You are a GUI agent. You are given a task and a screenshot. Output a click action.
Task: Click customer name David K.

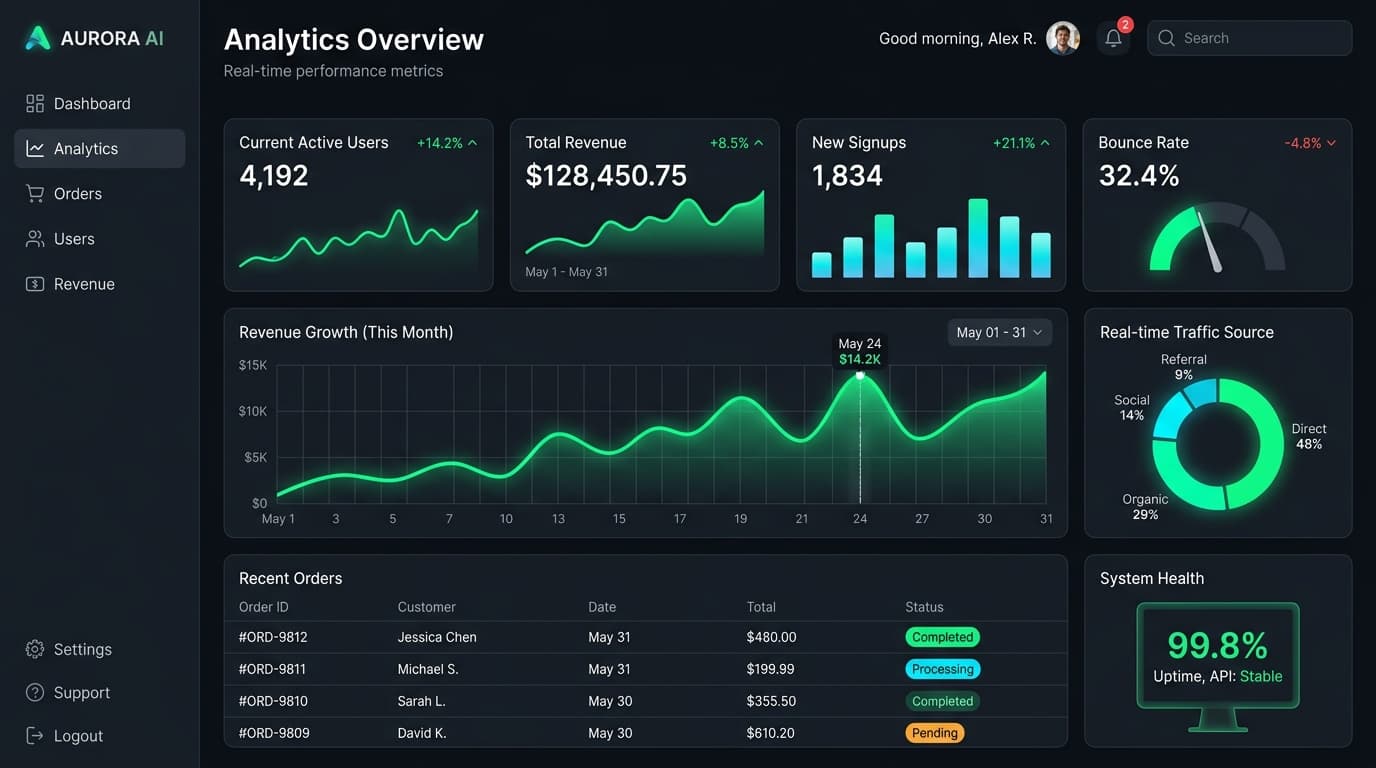(422, 733)
